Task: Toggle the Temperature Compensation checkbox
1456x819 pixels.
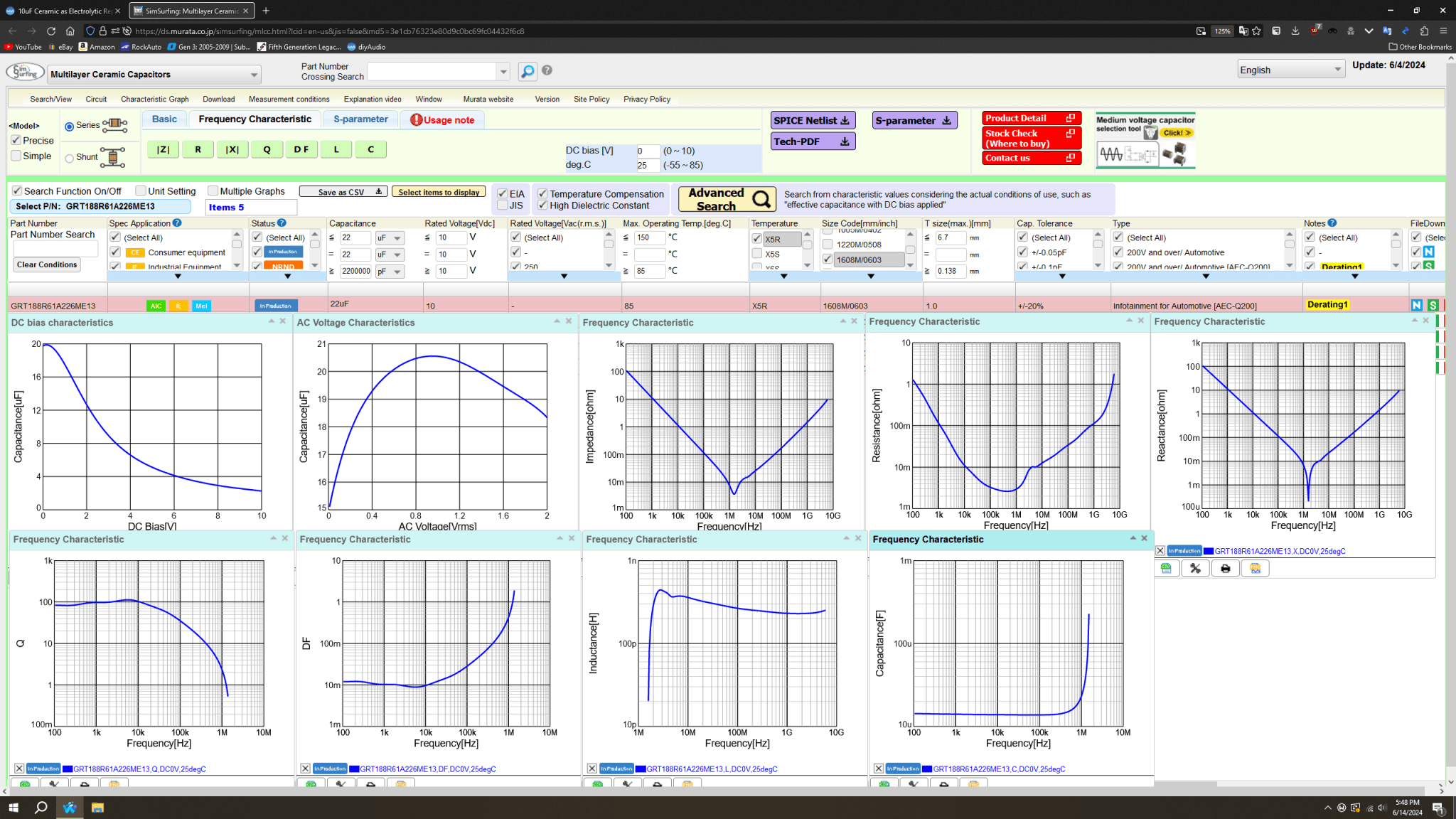Action: point(542,193)
